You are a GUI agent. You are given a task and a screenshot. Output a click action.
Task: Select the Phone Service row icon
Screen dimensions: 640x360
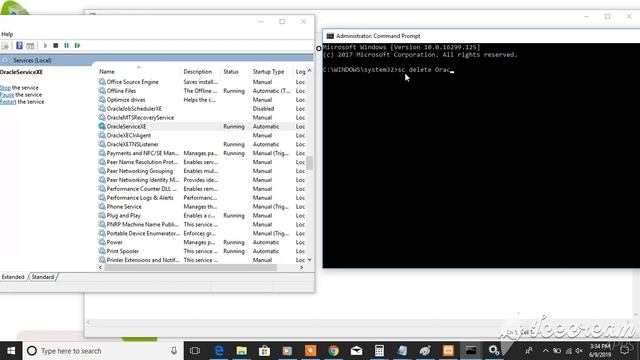tap(102, 207)
